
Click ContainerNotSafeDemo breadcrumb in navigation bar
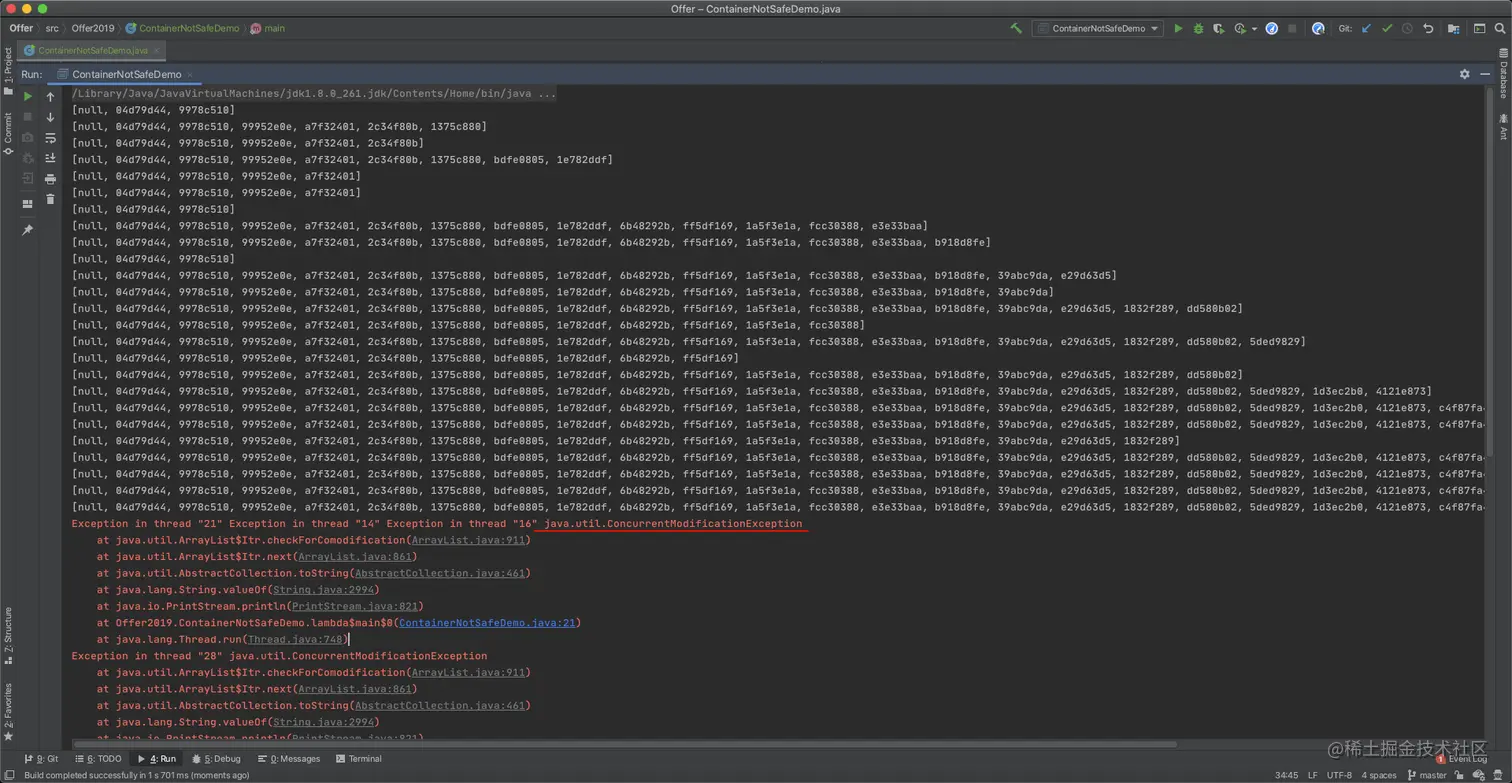point(182,29)
